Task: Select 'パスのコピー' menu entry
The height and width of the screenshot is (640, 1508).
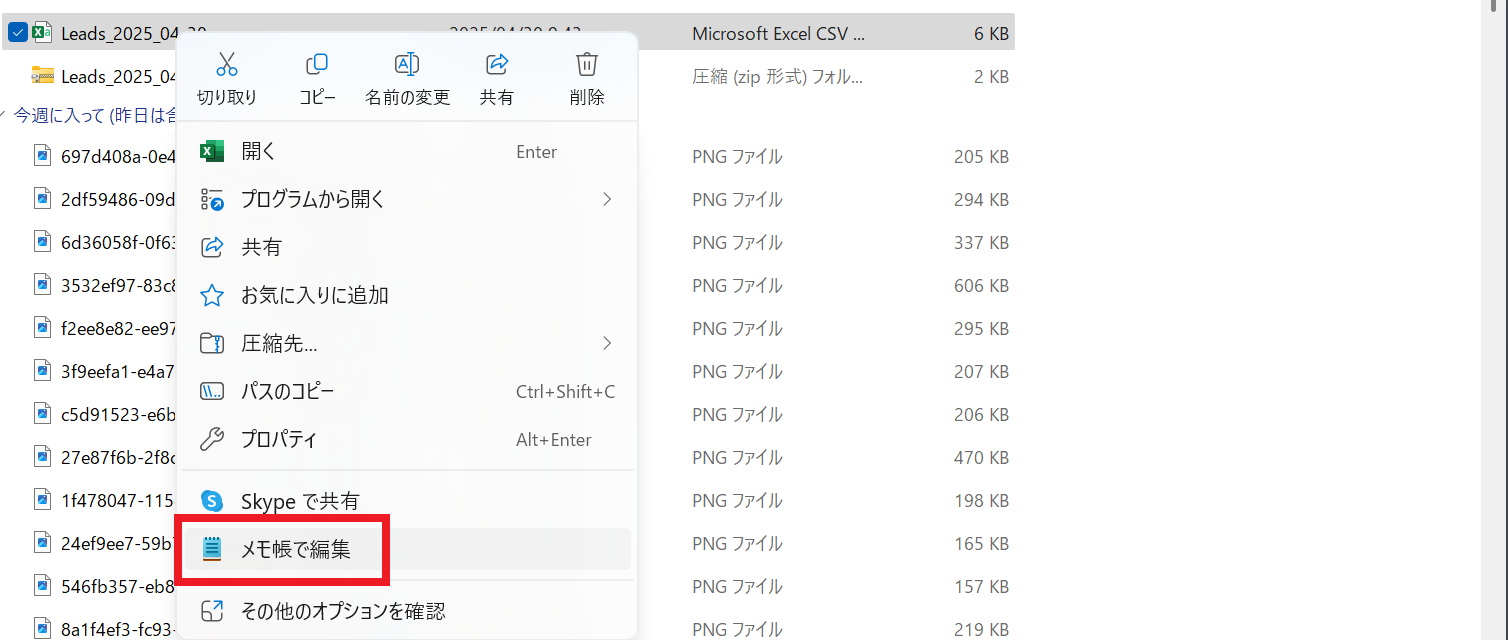Action: 287,391
